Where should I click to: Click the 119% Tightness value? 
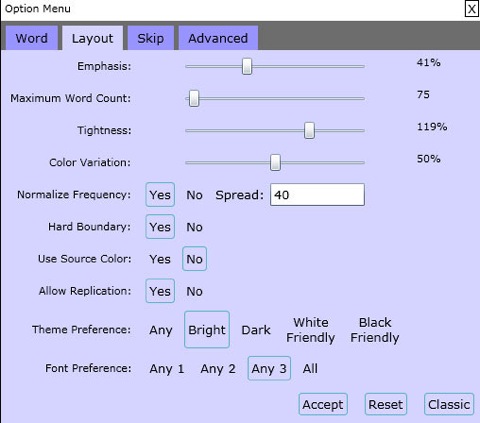tap(432, 127)
